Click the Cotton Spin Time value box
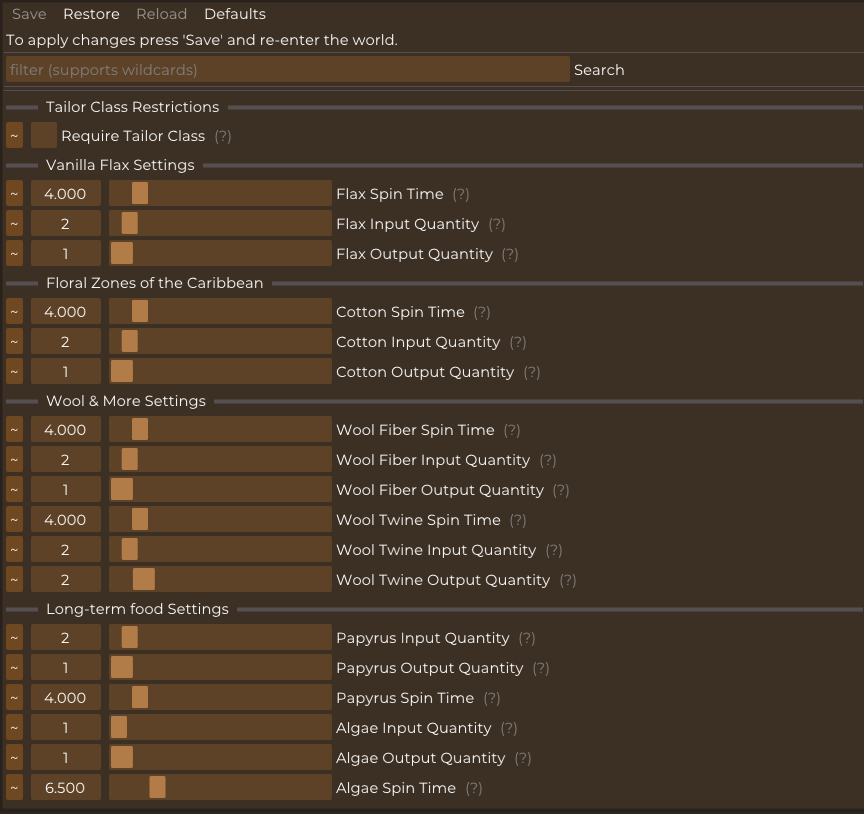 coord(65,312)
